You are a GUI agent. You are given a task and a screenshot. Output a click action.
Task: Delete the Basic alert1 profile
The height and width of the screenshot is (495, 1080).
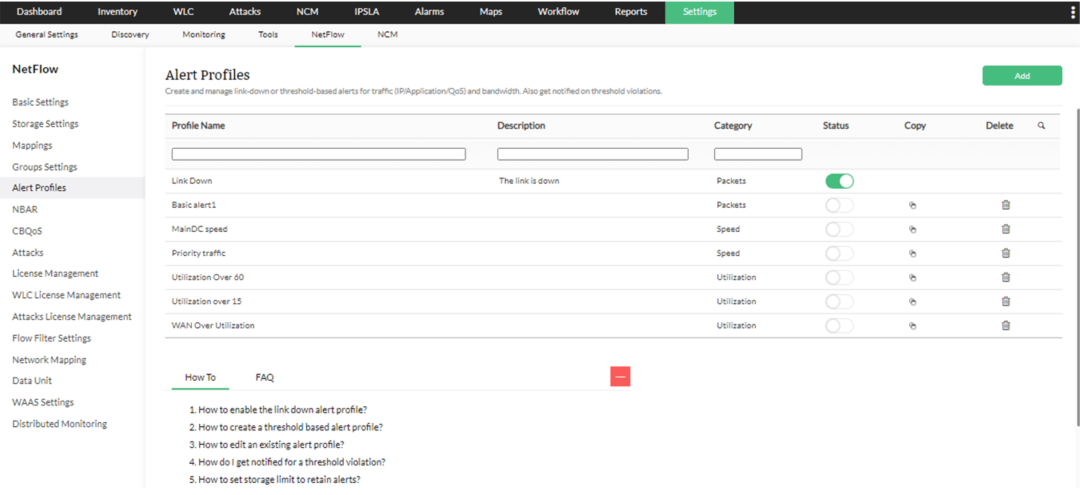pos(1006,205)
